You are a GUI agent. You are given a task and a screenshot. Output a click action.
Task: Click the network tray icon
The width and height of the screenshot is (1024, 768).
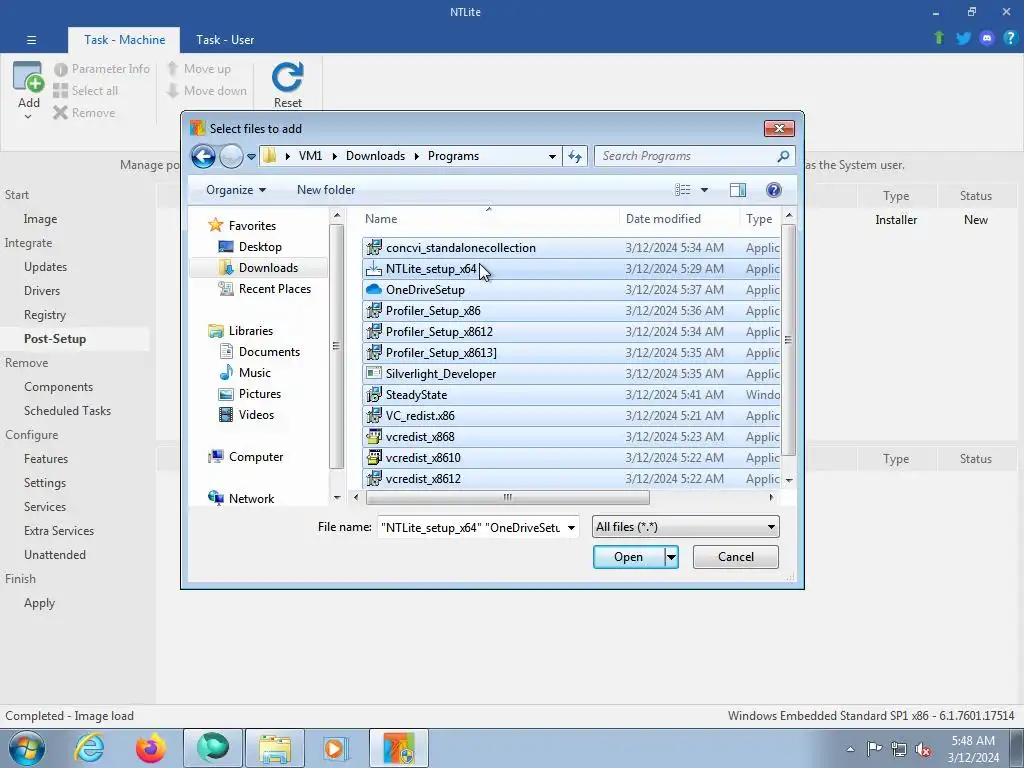pos(899,749)
